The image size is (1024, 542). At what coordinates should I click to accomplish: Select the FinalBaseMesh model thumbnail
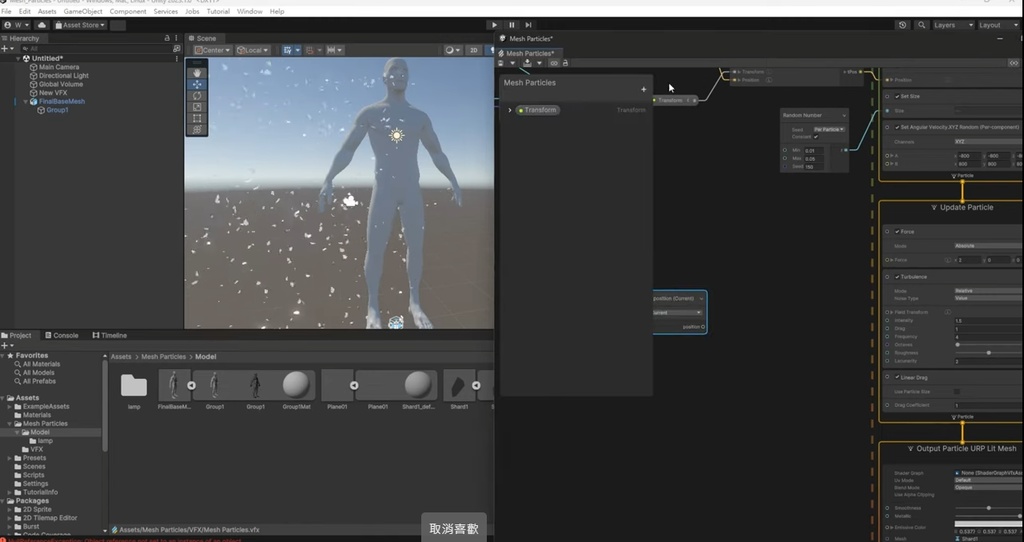tap(175, 387)
